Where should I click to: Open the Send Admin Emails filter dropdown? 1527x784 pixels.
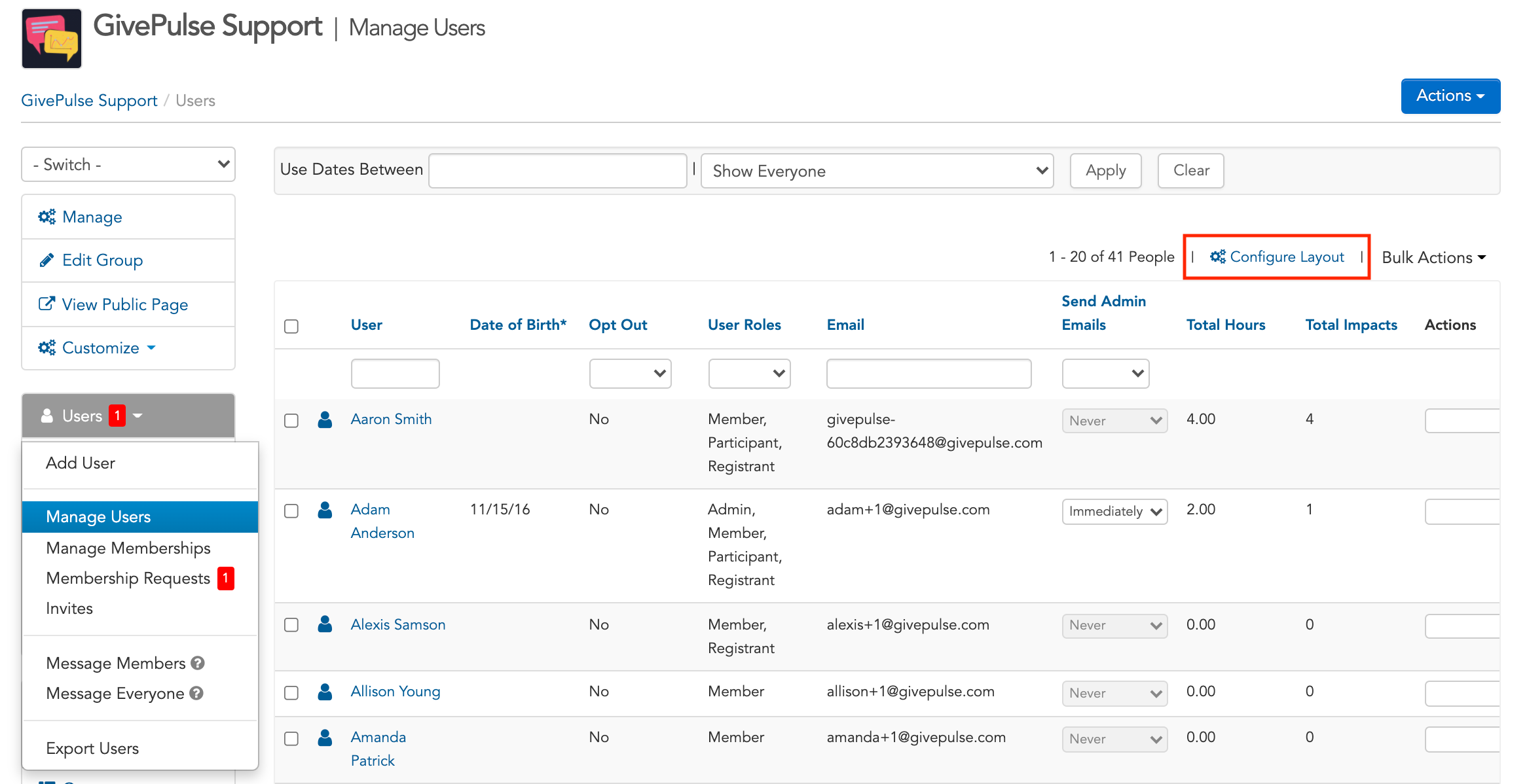tap(1105, 373)
